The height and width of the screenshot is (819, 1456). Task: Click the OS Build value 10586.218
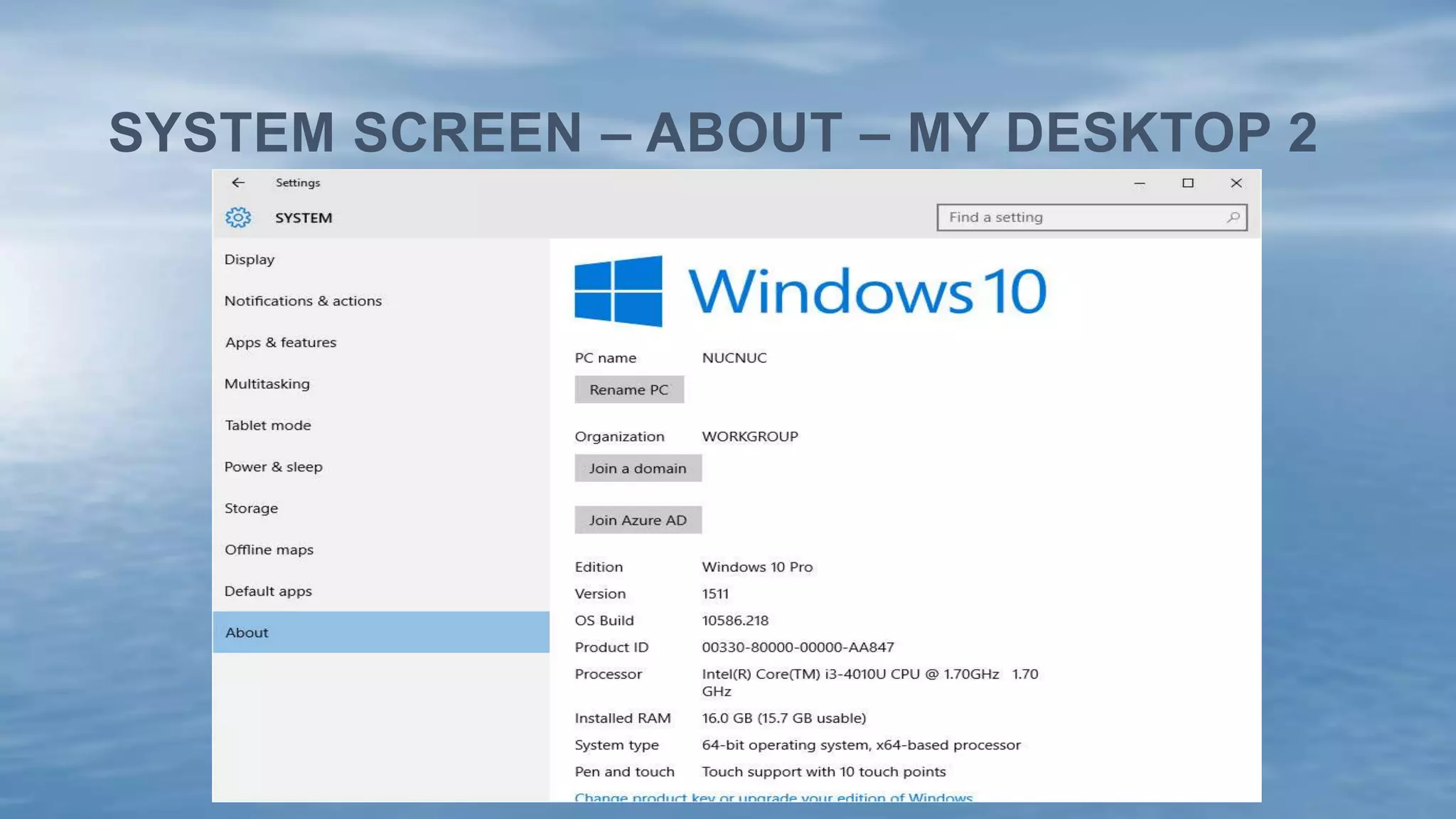pyautogui.click(x=735, y=621)
